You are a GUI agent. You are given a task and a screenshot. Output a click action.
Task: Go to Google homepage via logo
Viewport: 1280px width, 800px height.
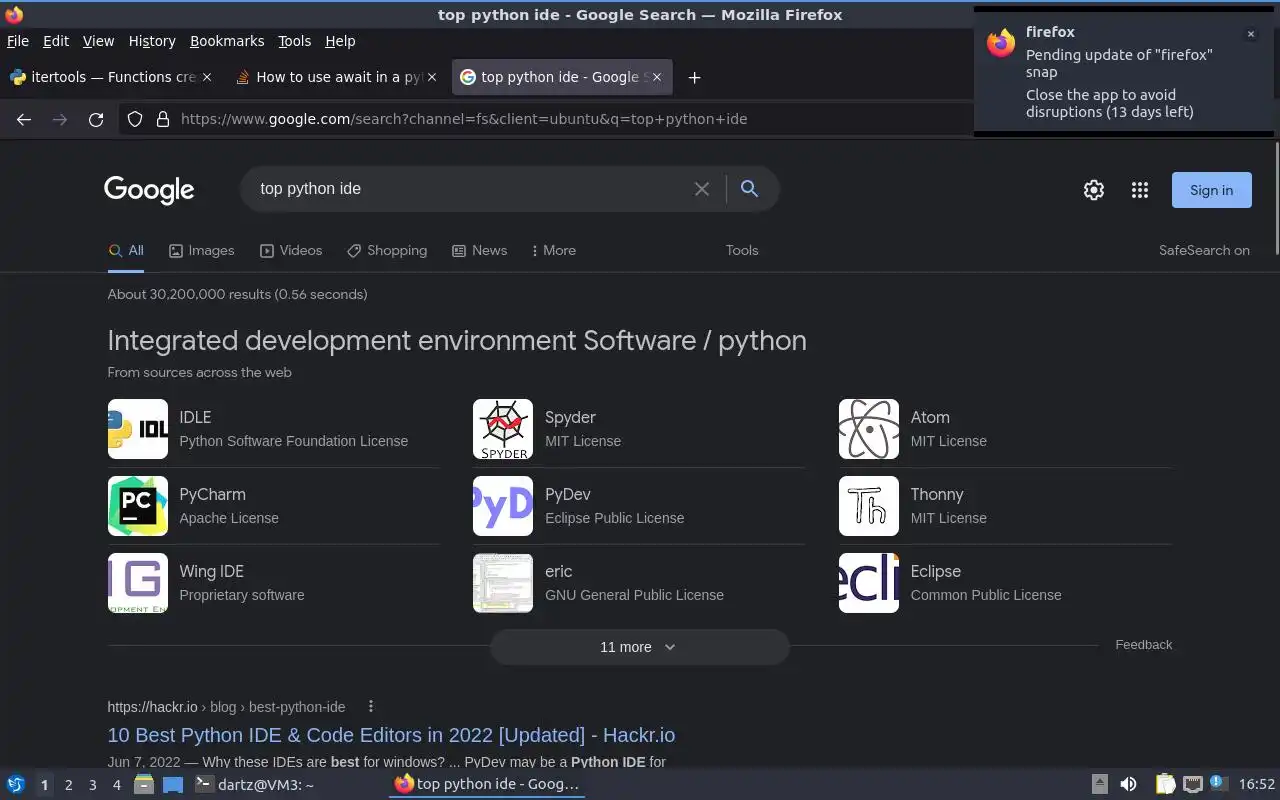[x=149, y=190]
